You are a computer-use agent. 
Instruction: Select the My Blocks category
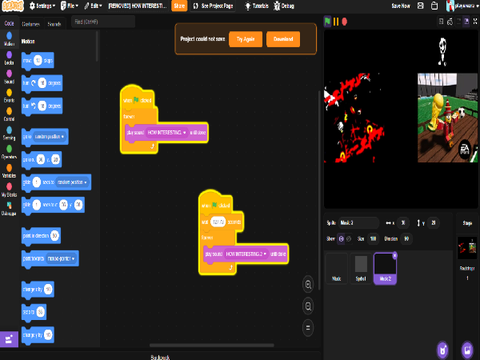[x=9, y=190]
